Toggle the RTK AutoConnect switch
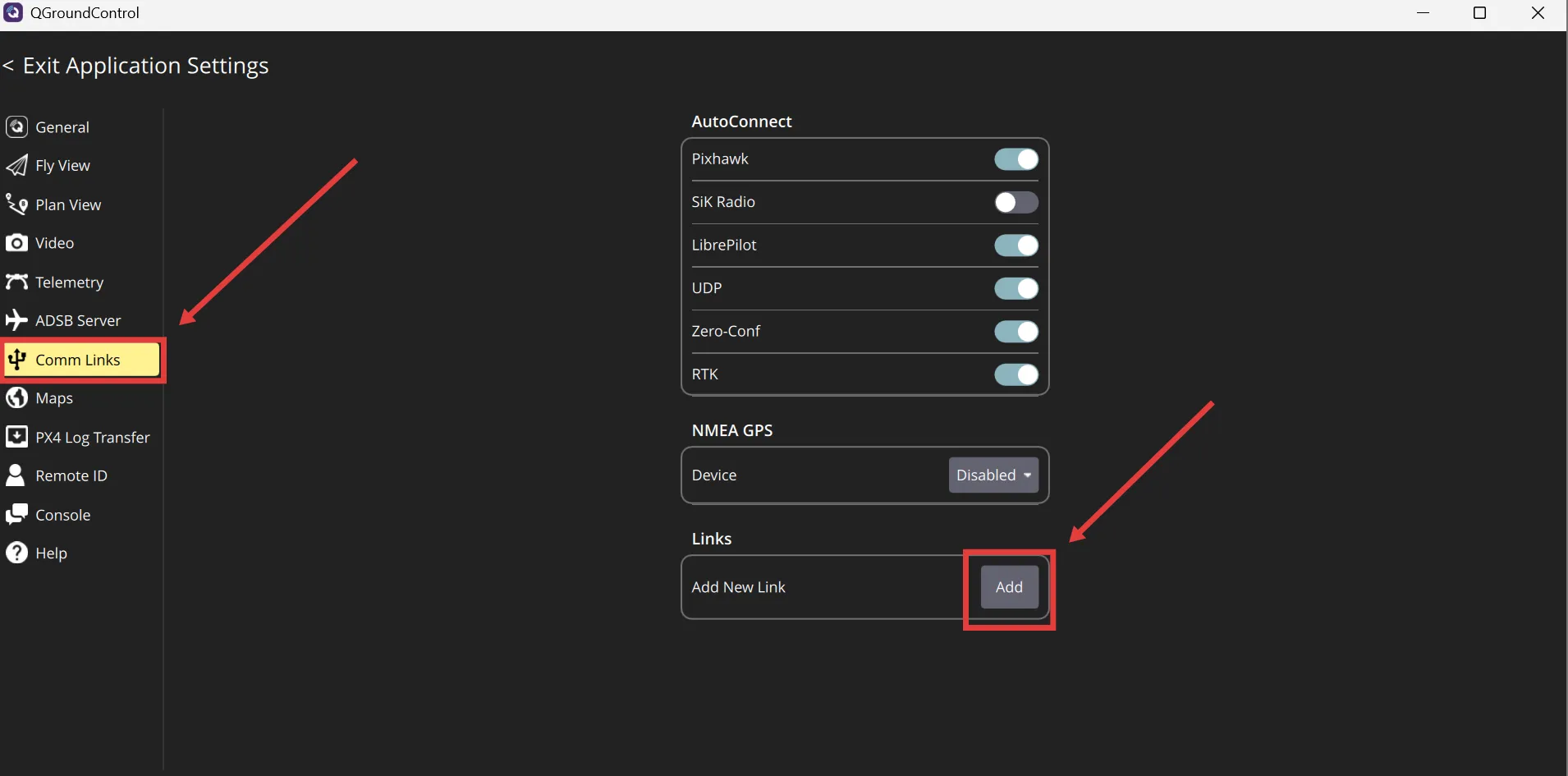The image size is (1568, 776). (1016, 374)
